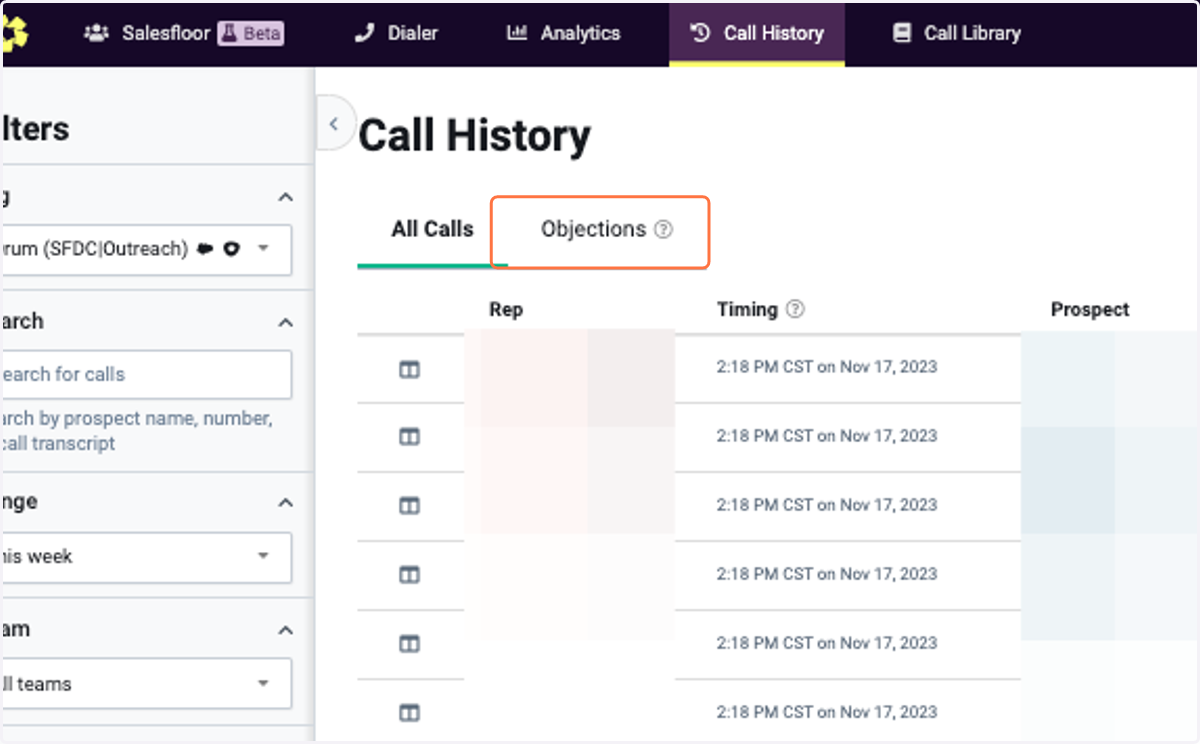Collapse the filter section above the SFDC|Outreach dropdown
1200x744 pixels.
(x=286, y=197)
